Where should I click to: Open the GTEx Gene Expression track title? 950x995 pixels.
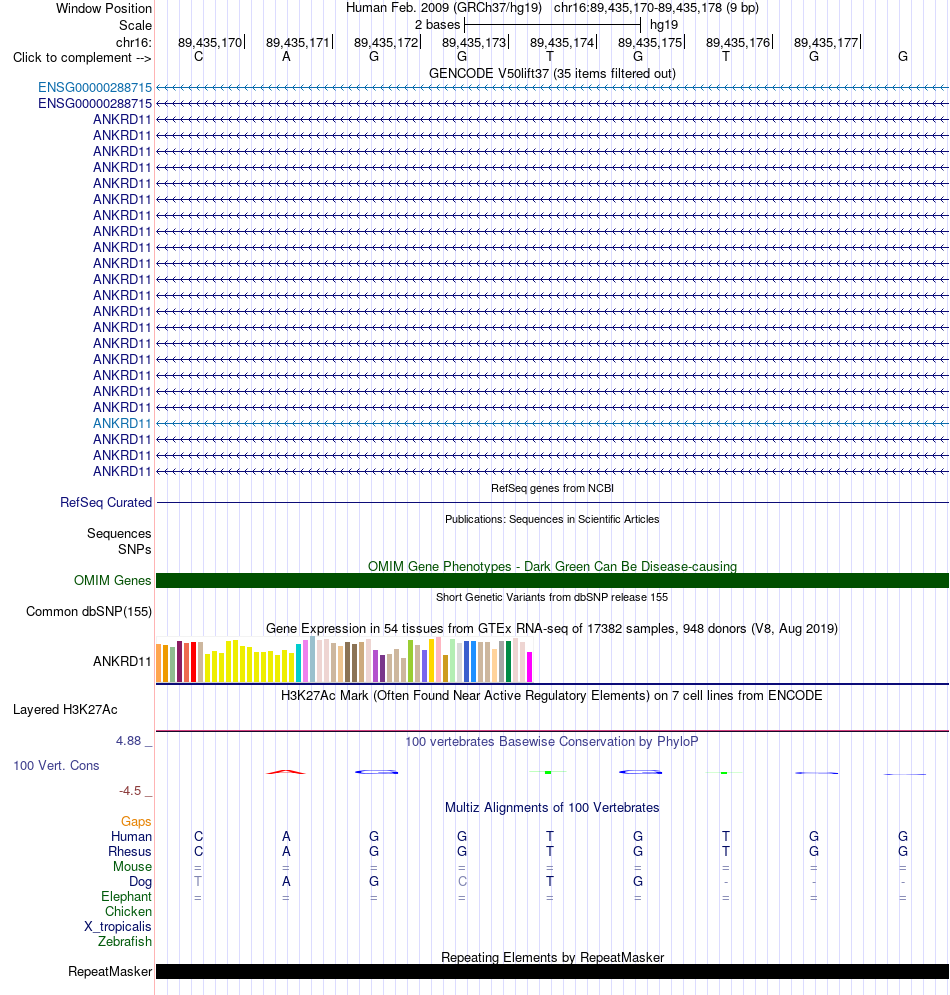[552, 628]
